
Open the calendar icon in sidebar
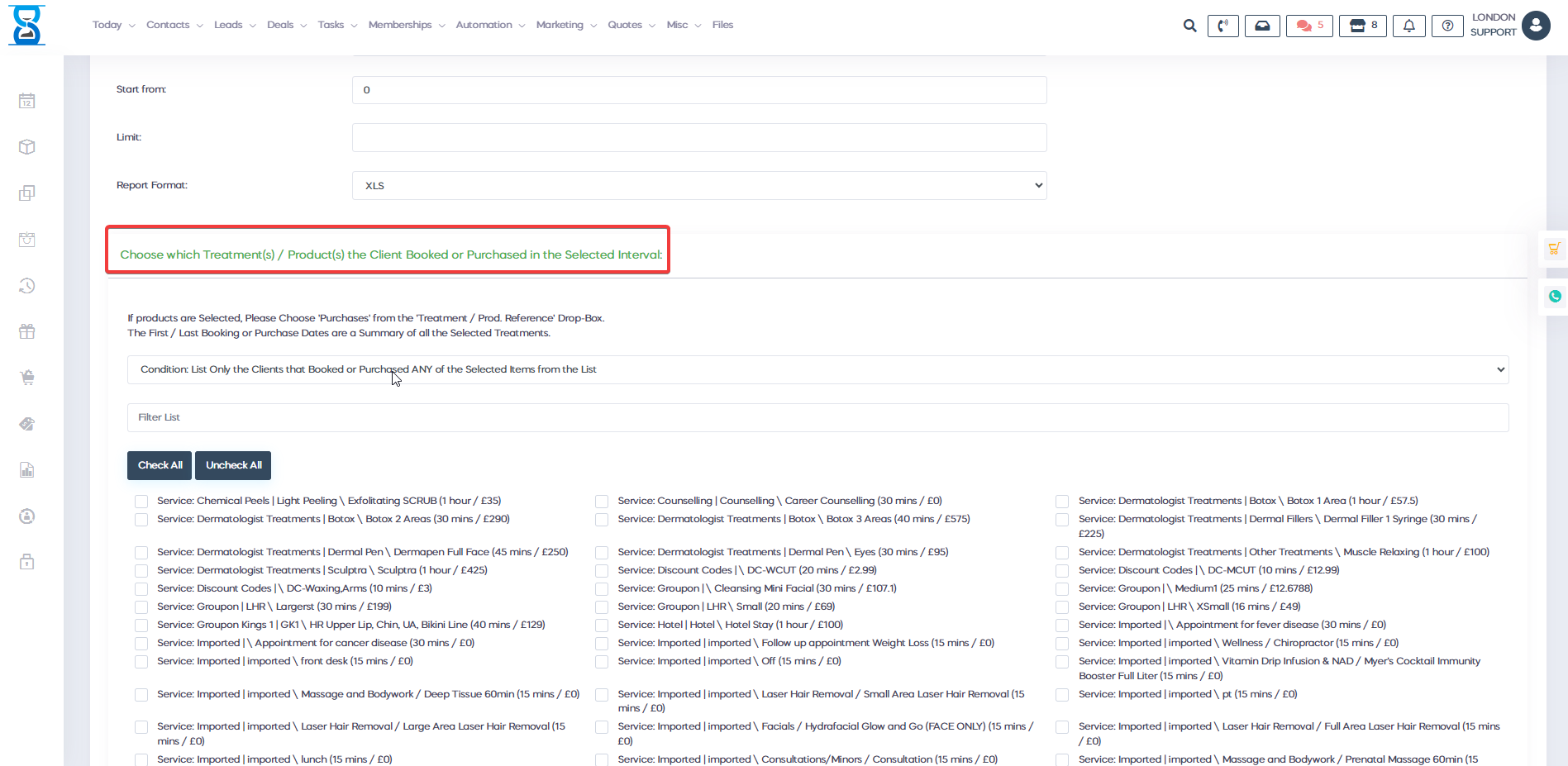coord(27,101)
